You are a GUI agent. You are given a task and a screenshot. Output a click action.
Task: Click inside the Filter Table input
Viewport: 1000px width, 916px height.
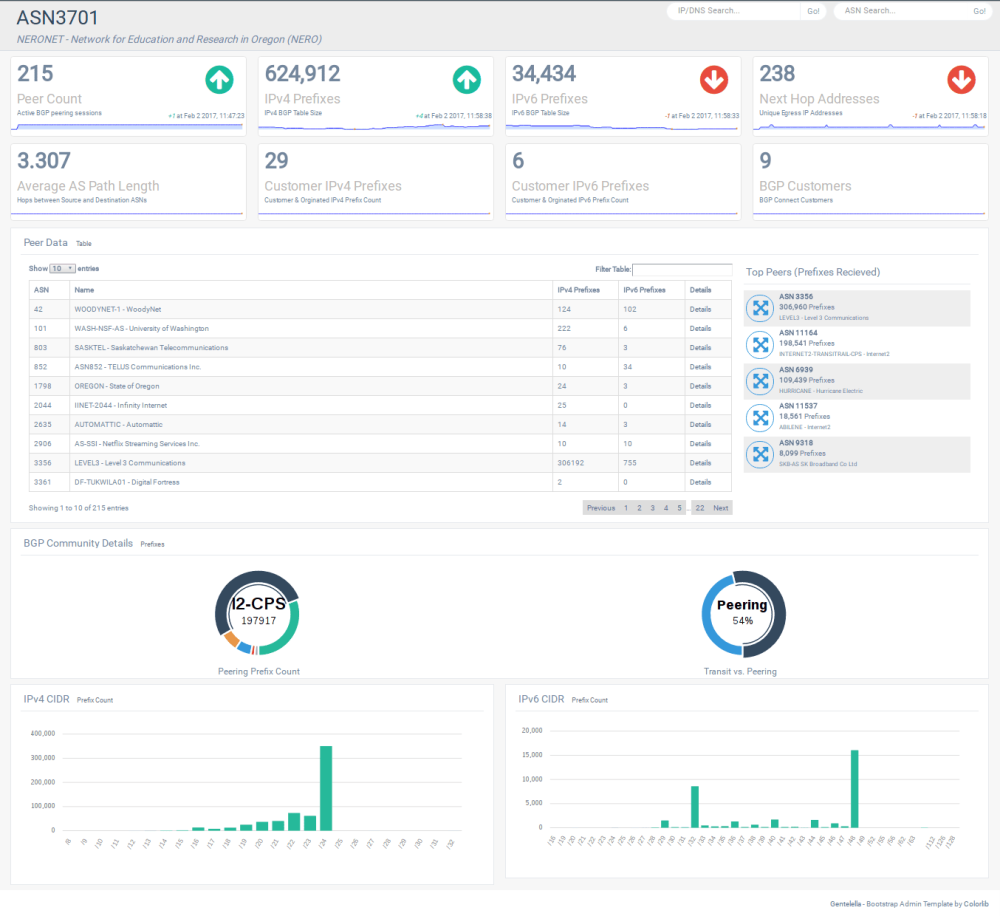click(x=682, y=269)
